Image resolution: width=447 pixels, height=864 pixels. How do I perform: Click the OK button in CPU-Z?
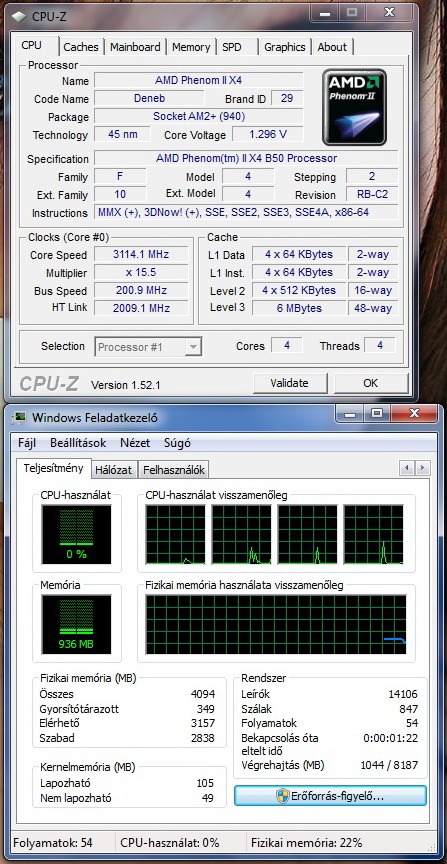tap(371, 383)
